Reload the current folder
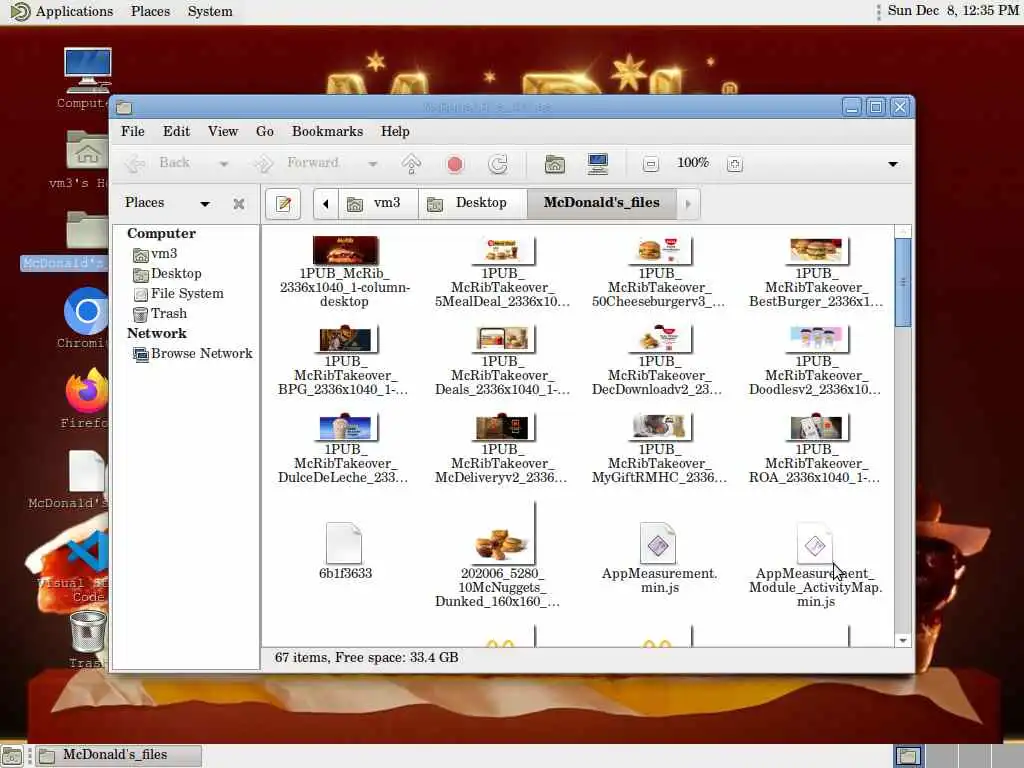Image resolution: width=1024 pixels, height=768 pixels. [498, 164]
